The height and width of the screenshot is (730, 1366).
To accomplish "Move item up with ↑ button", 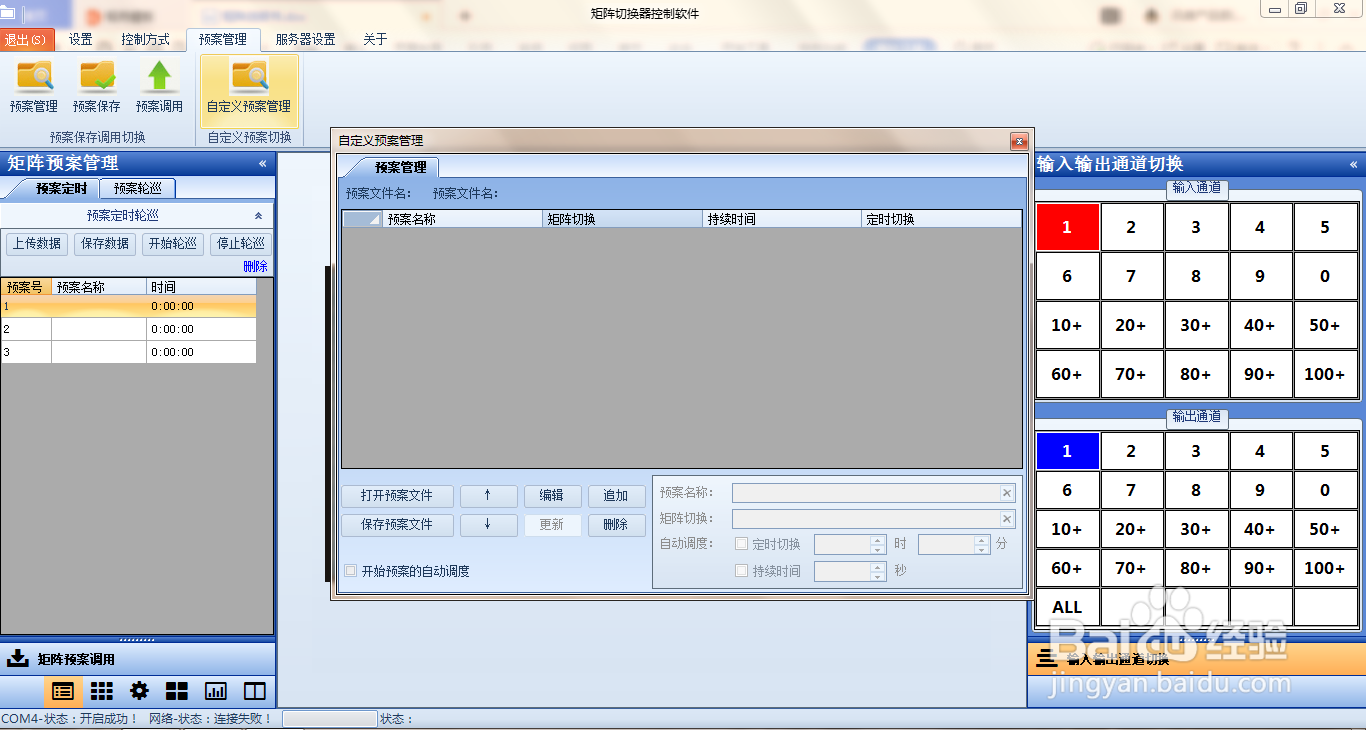I will tap(488, 496).
